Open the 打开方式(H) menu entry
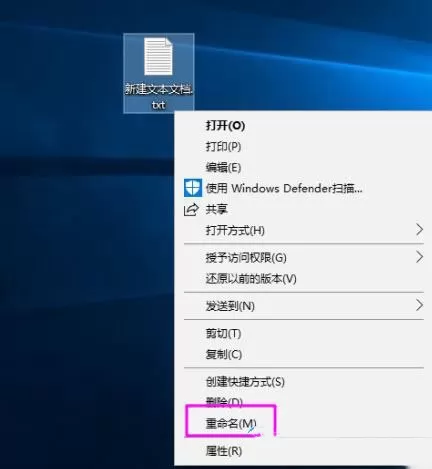 235,230
